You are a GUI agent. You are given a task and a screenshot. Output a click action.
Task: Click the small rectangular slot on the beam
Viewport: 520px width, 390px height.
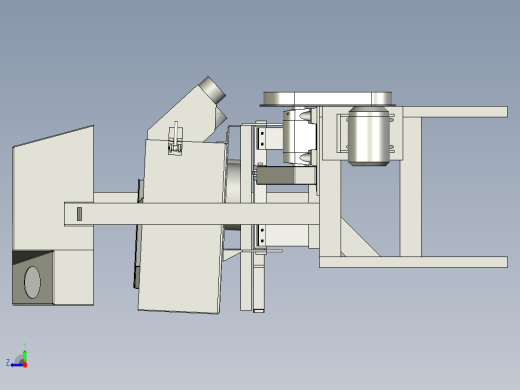[x=79, y=214]
